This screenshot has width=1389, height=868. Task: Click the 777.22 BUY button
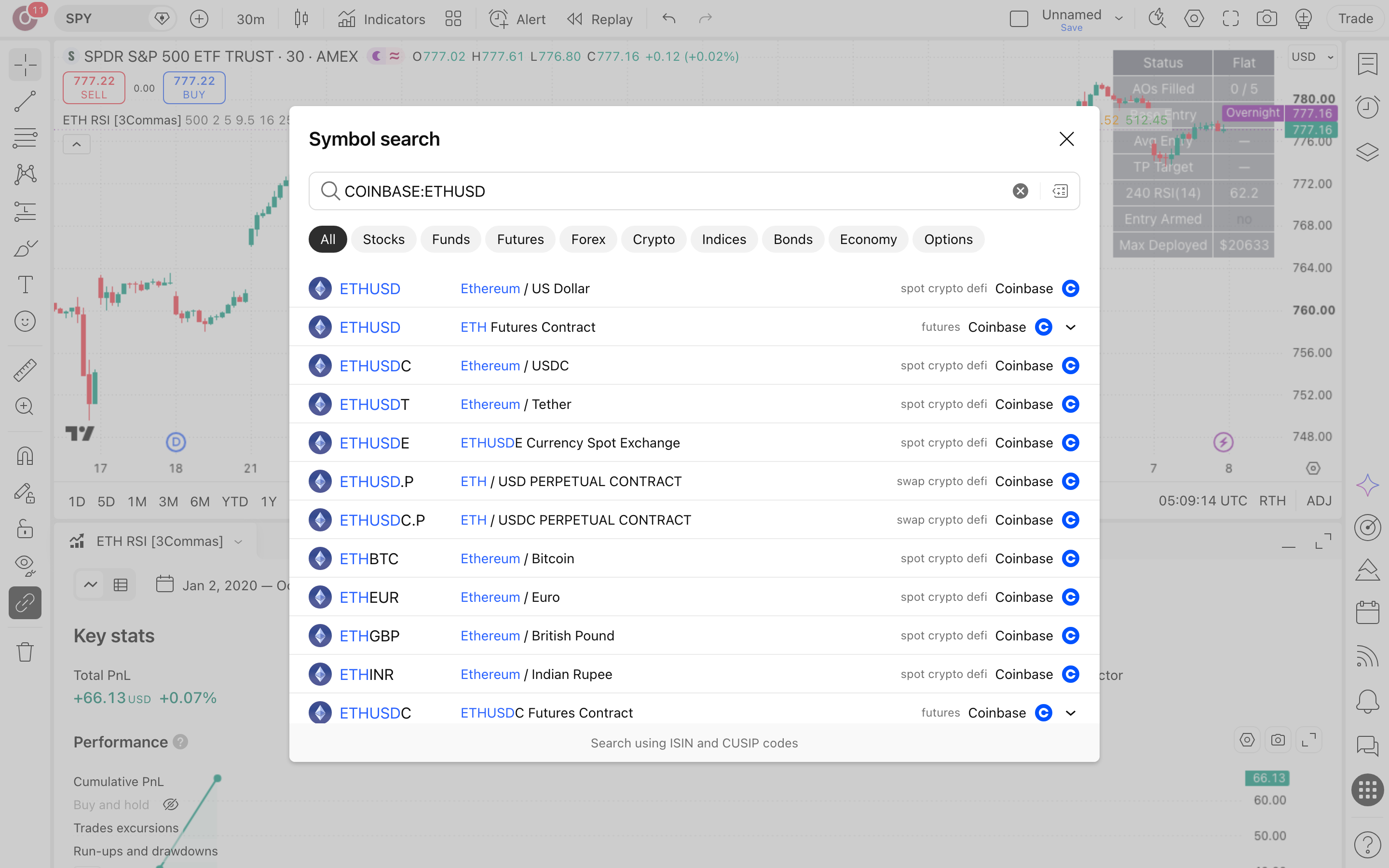pos(194,87)
